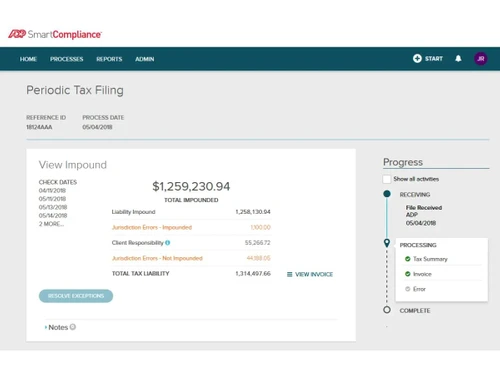This screenshot has width=500, height=375.
Task: Click the green check beside Invoice
Action: (407, 274)
